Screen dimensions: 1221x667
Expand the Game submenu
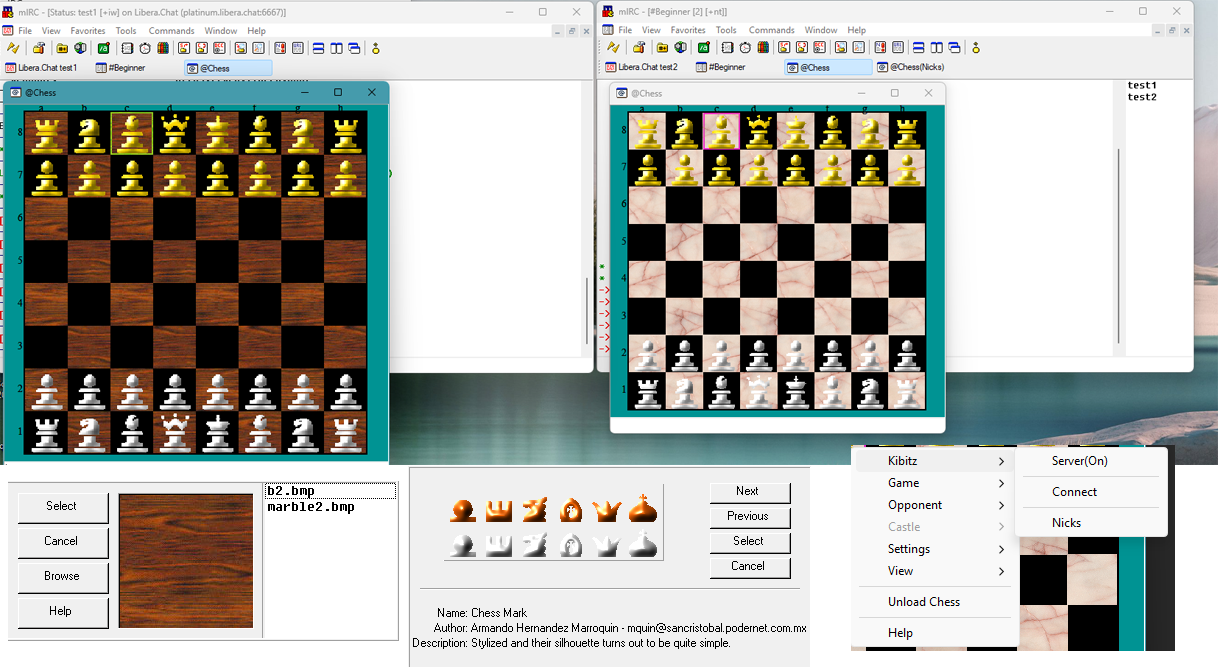click(935, 483)
